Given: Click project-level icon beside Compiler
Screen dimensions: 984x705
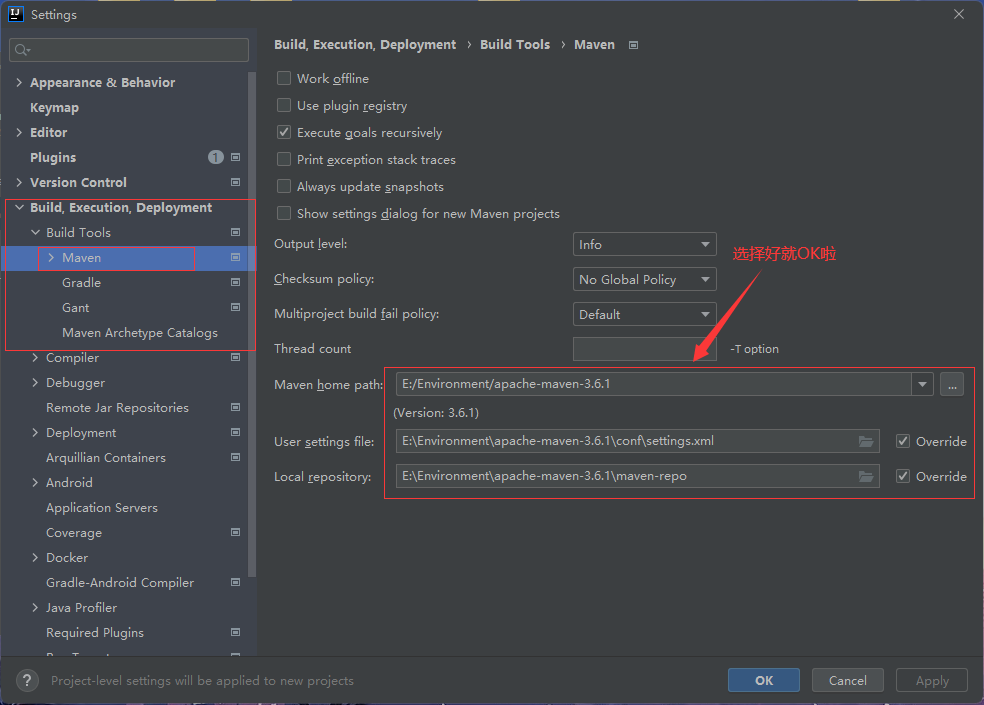Looking at the screenshot, I should pyautogui.click(x=235, y=357).
